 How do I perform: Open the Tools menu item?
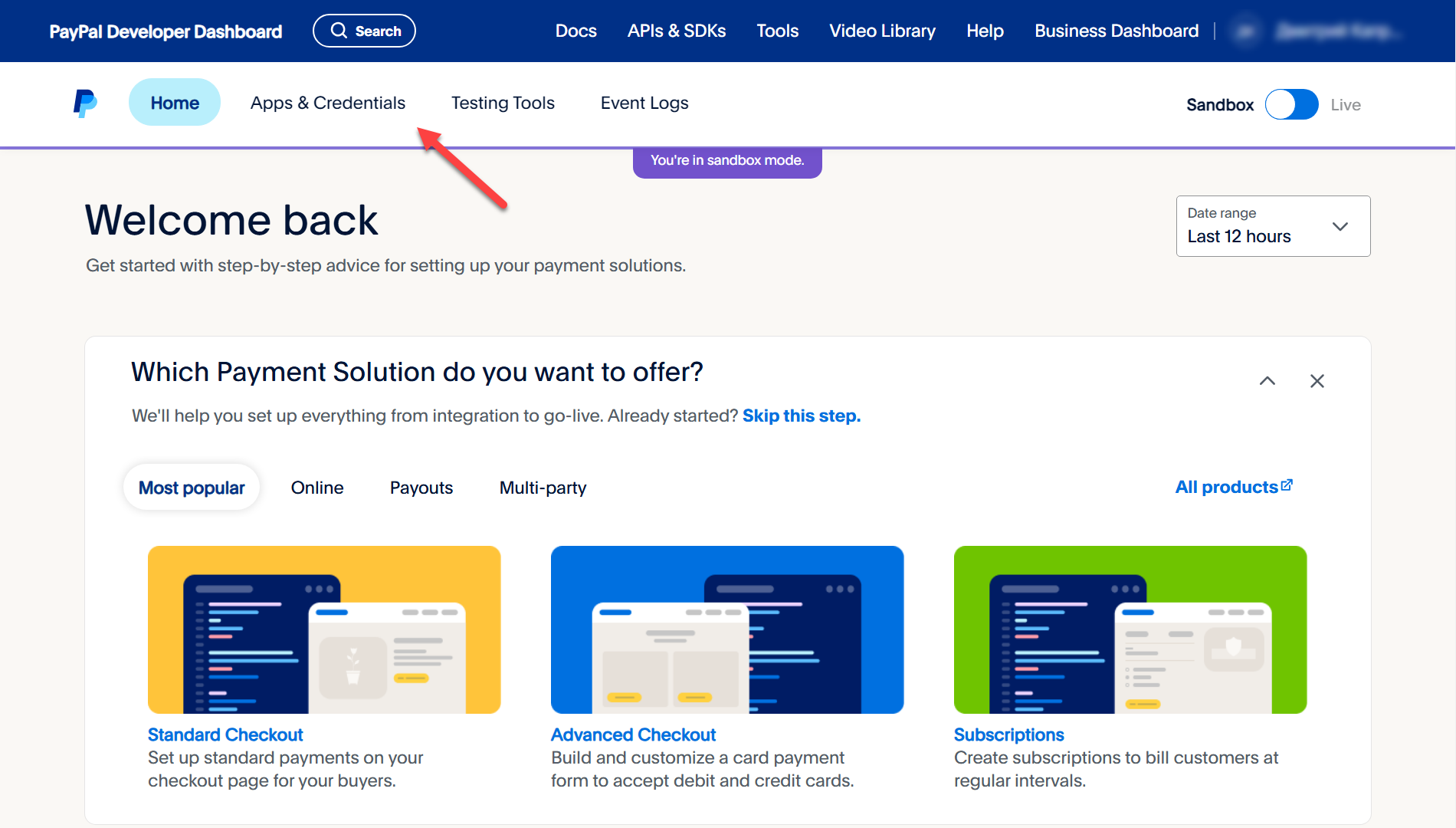(778, 31)
